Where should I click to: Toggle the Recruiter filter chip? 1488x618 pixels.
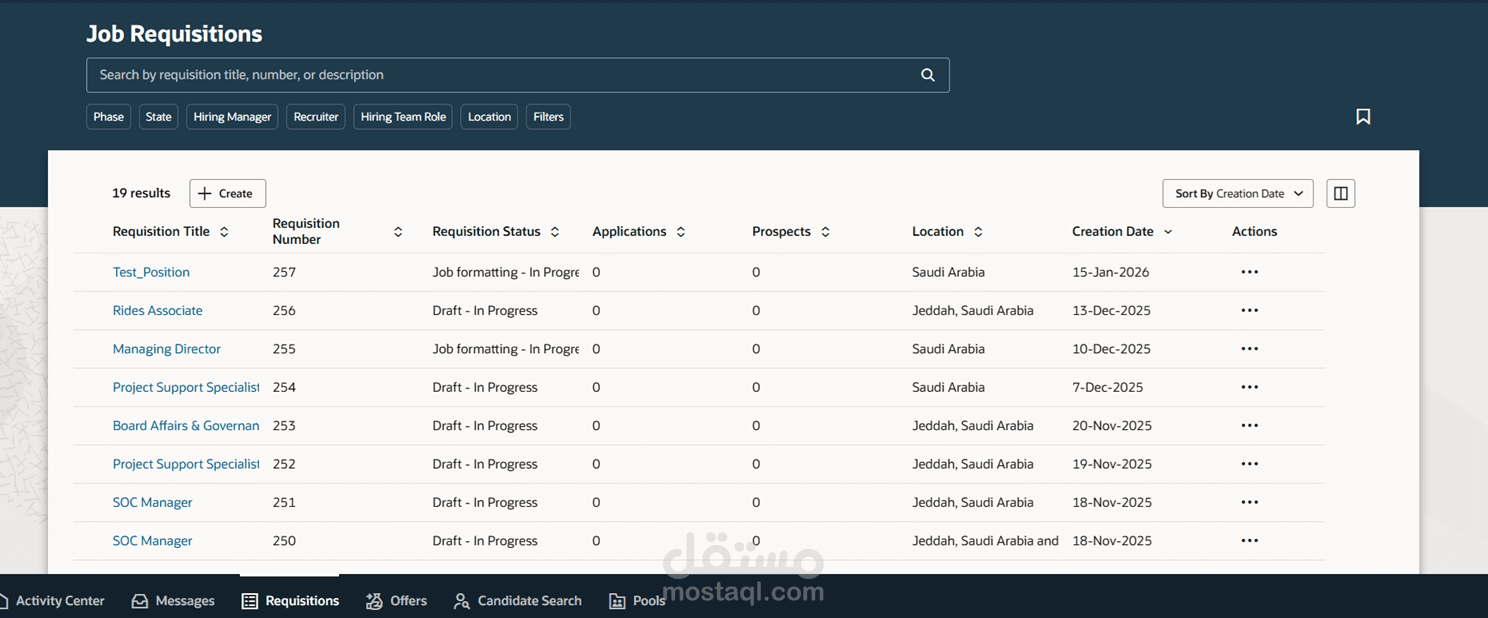tap(316, 117)
